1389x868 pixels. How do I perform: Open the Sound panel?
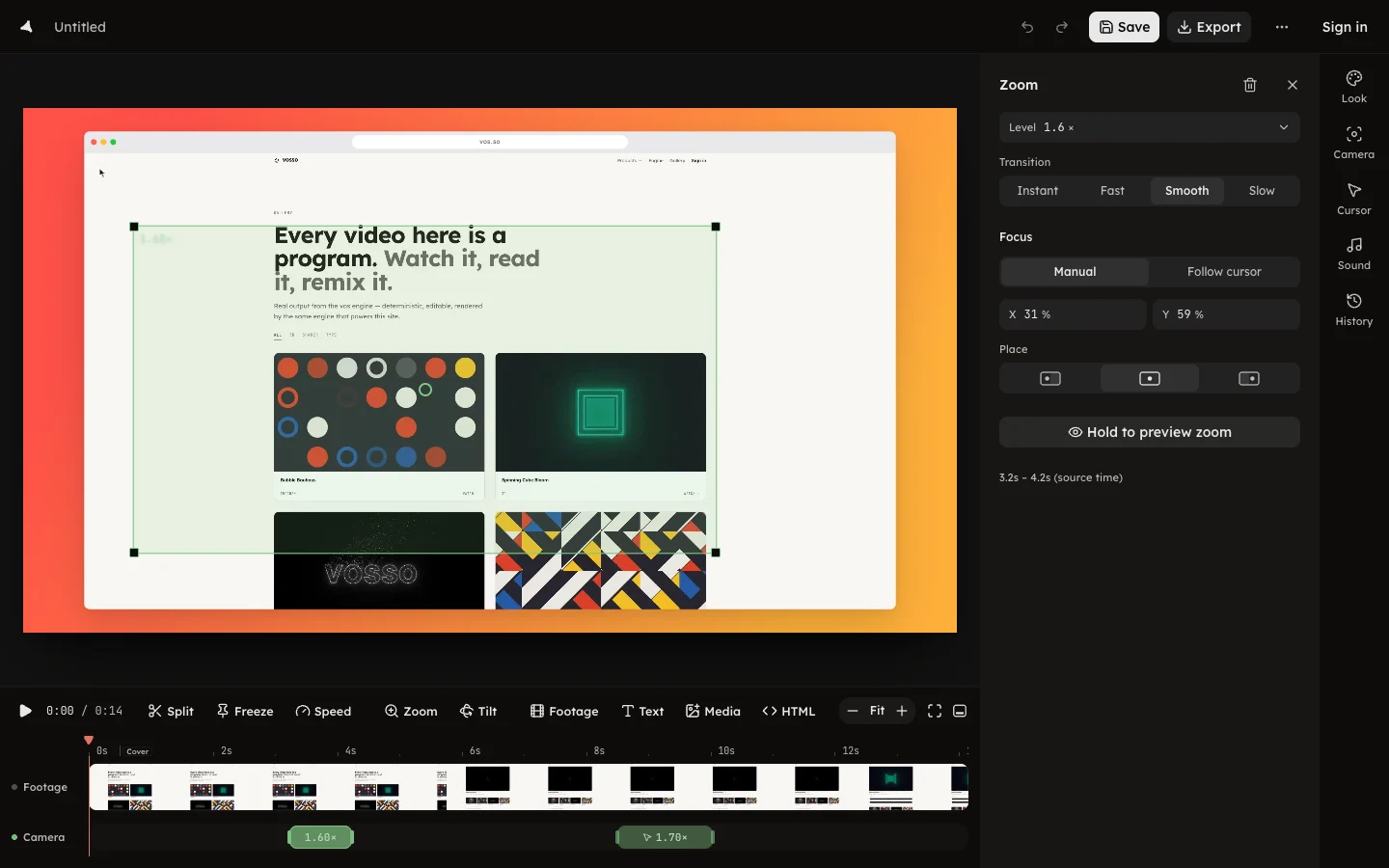(1354, 254)
